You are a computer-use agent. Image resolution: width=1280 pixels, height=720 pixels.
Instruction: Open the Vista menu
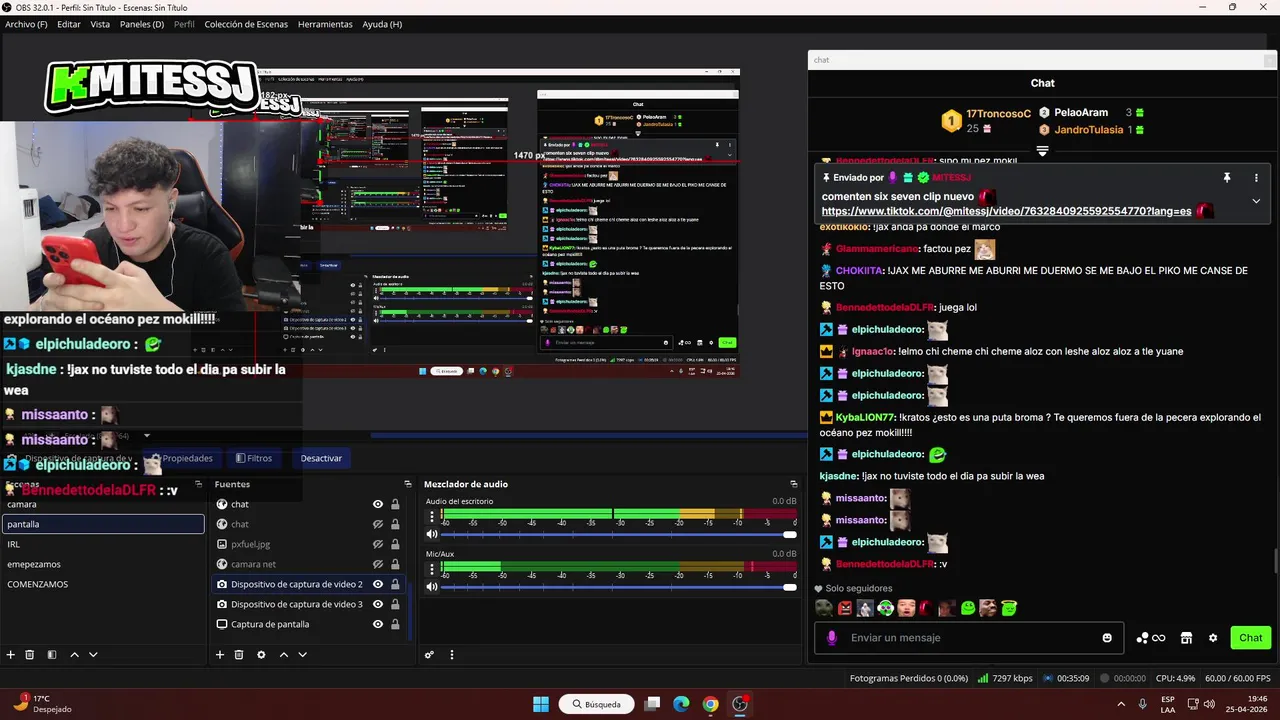tap(100, 24)
